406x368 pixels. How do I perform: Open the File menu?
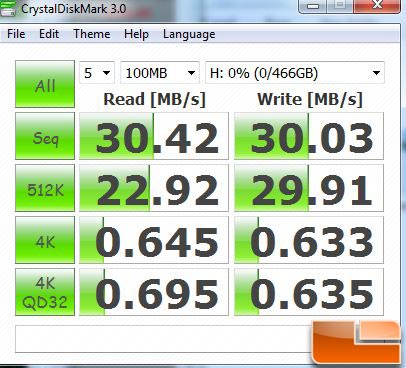point(16,34)
